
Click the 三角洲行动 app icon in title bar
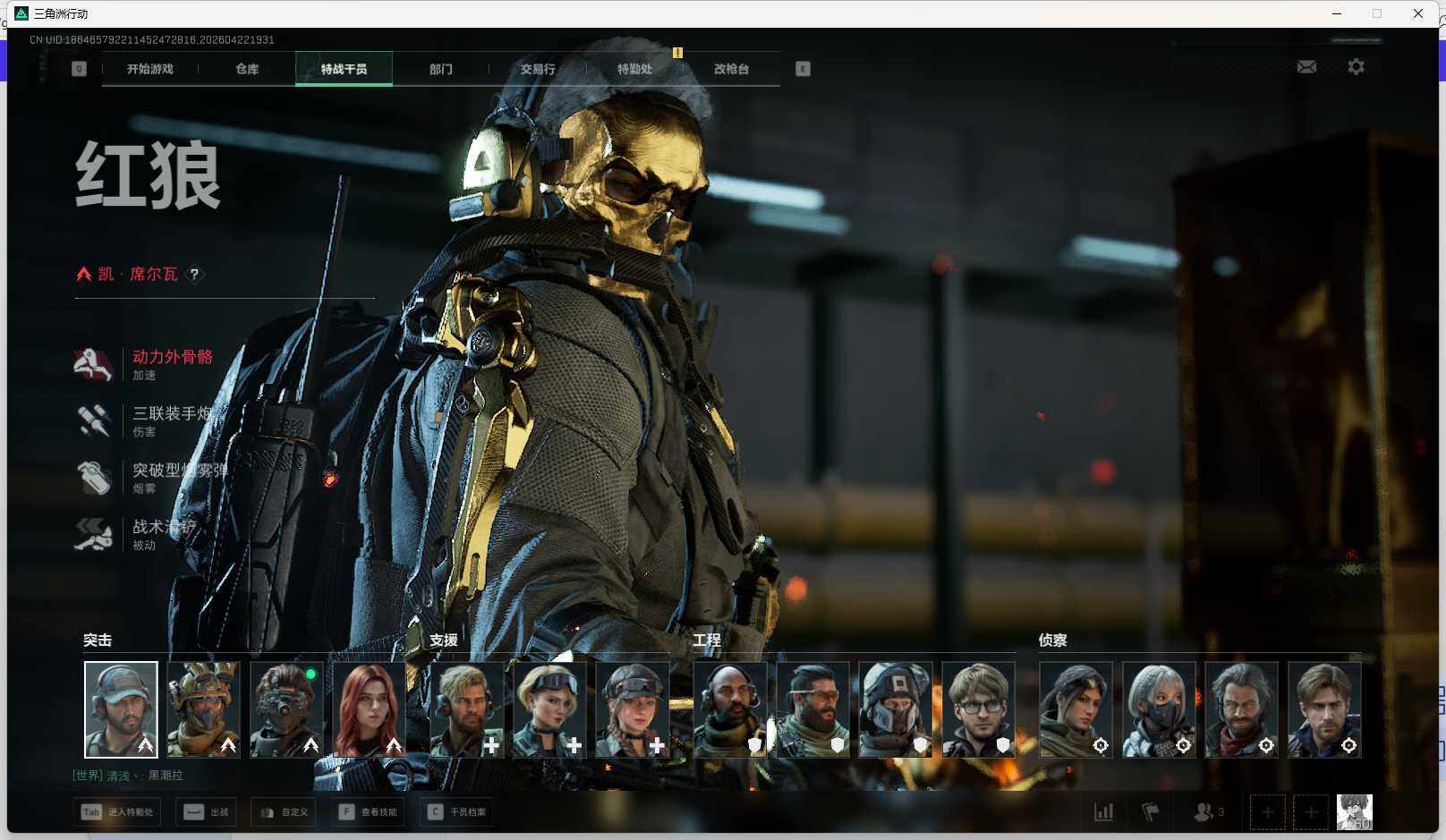click(x=21, y=13)
